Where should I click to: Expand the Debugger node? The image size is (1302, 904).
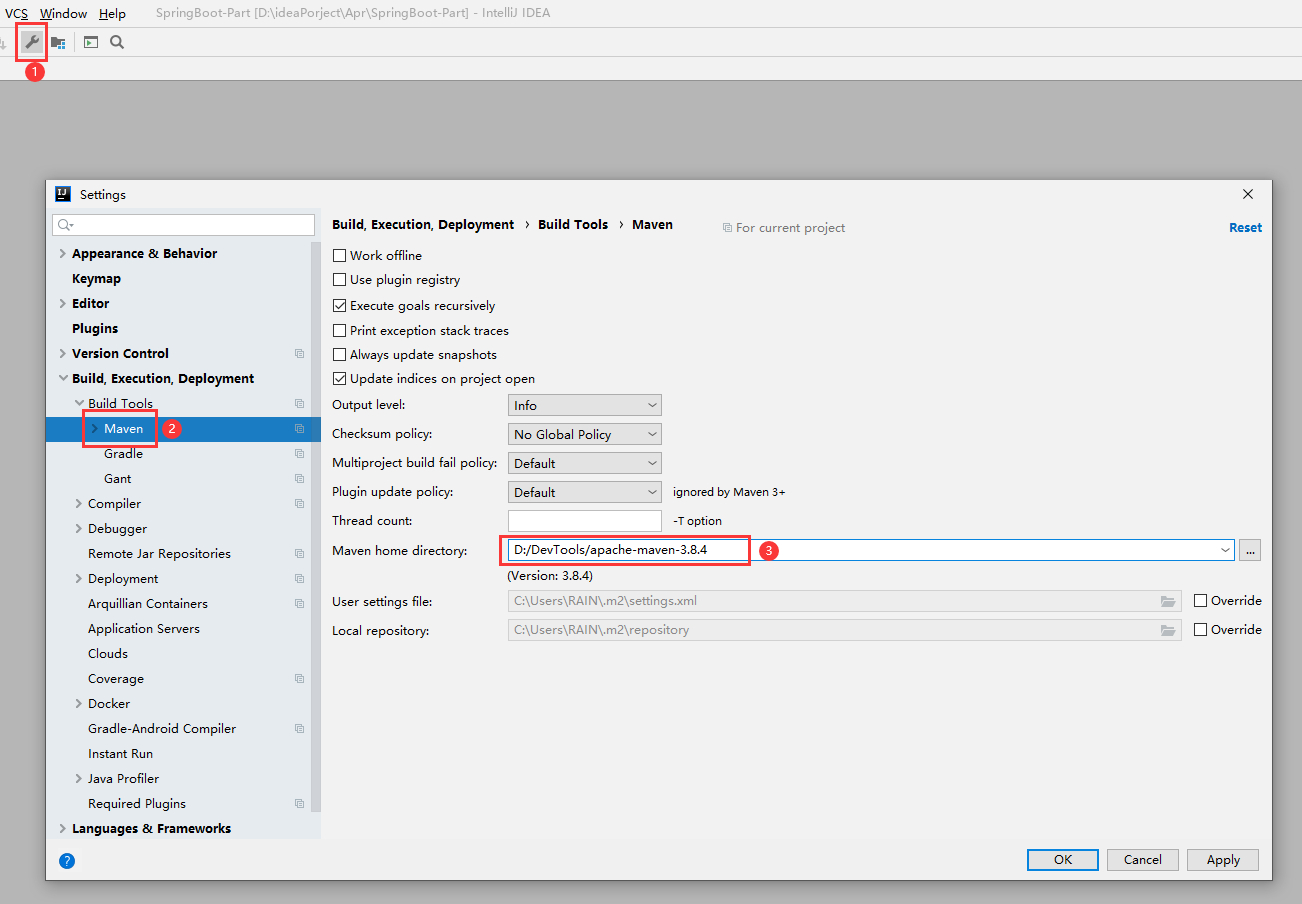tap(79, 528)
